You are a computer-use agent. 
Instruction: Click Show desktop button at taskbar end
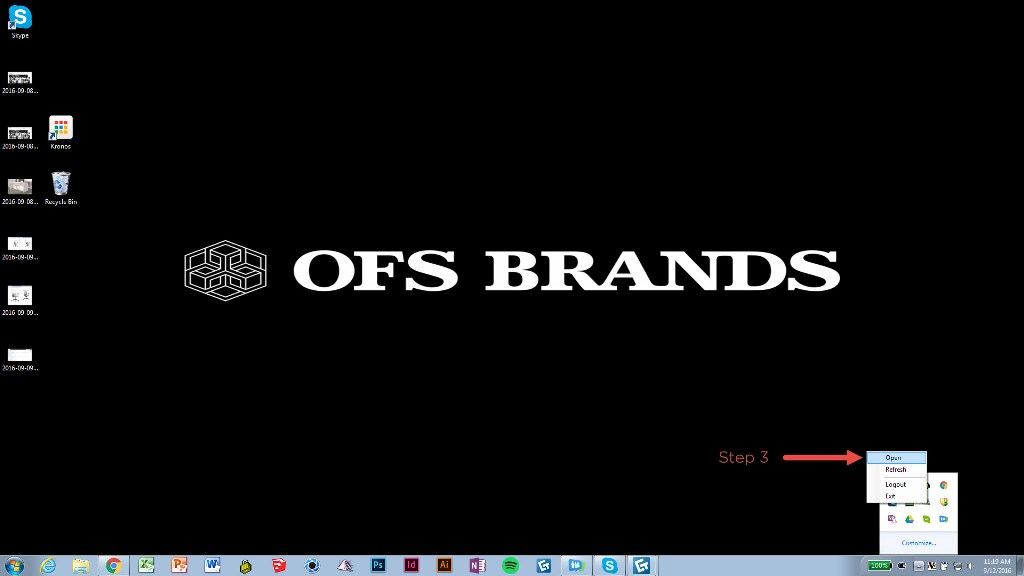pyautogui.click(x=1020, y=566)
